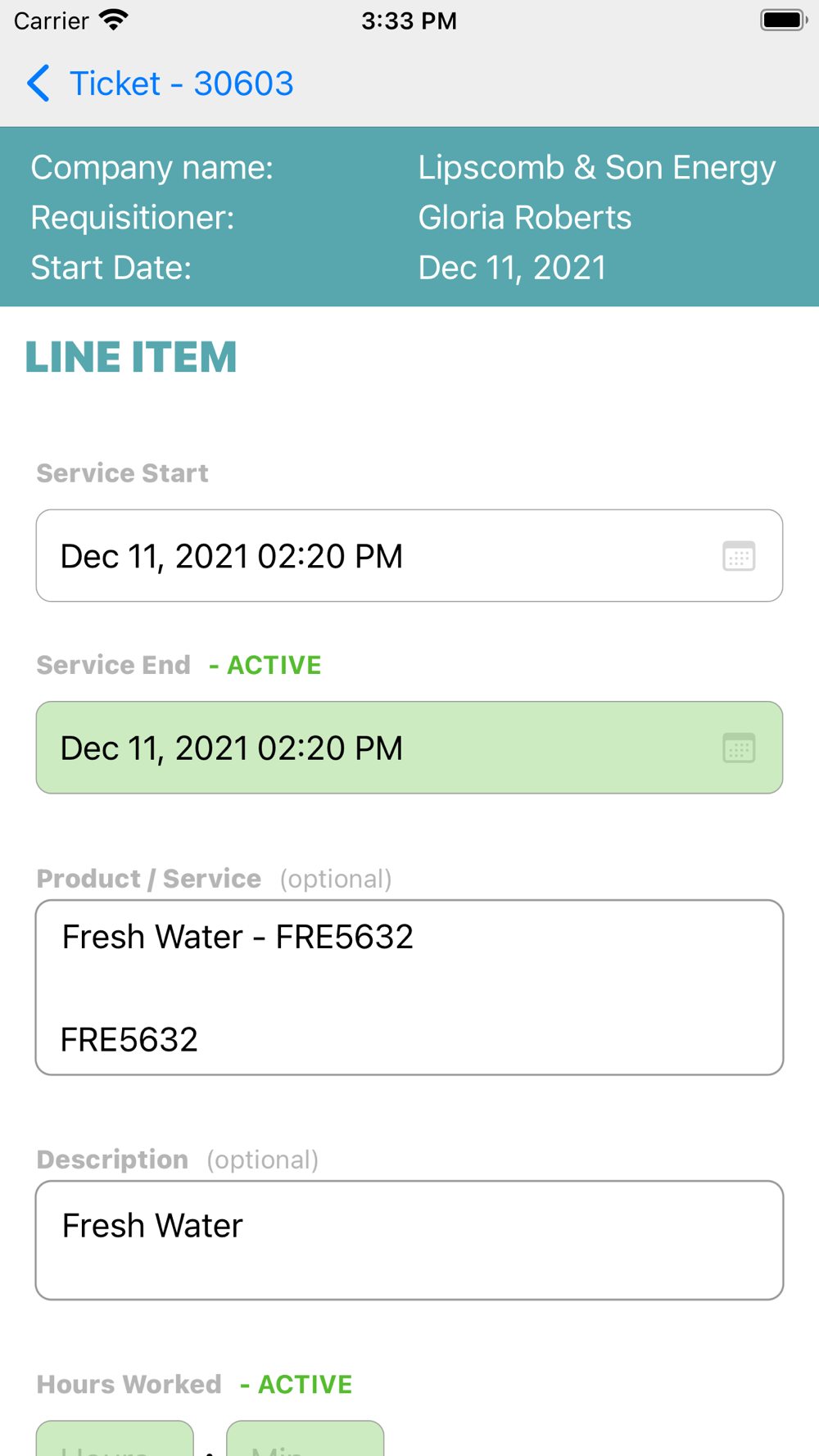Edit the Description field containing Fresh Water
The image size is (819, 1456).
pyautogui.click(x=409, y=1240)
